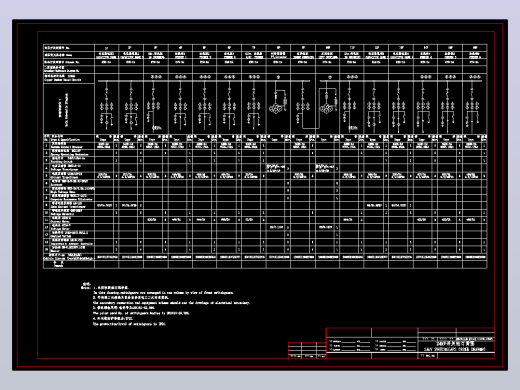This screenshot has width=520, height=390.
Task: Select the drawing title block with red border
Action: click(x=410, y=343)
